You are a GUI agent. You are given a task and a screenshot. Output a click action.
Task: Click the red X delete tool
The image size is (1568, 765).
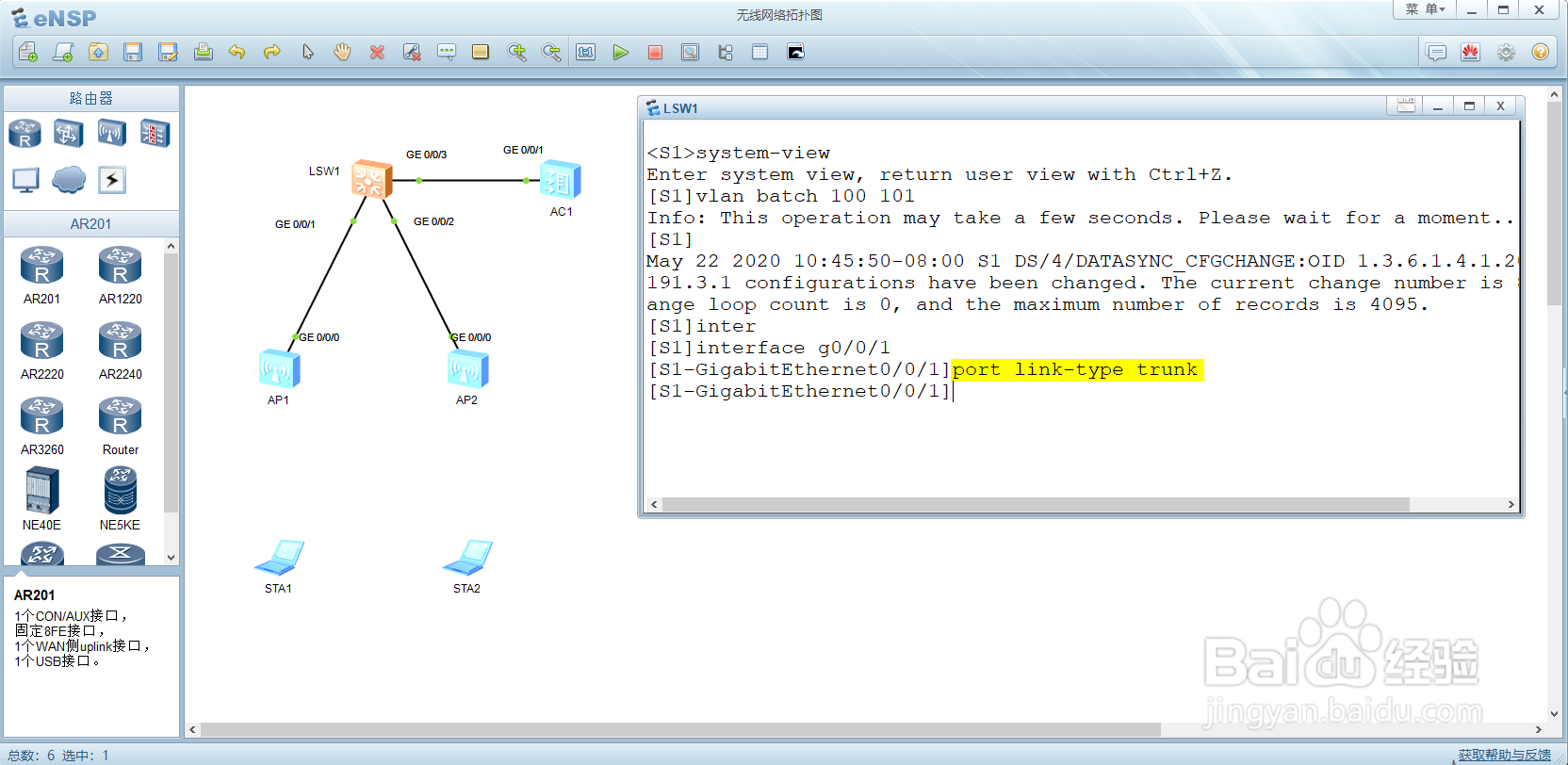coord(377,52)
